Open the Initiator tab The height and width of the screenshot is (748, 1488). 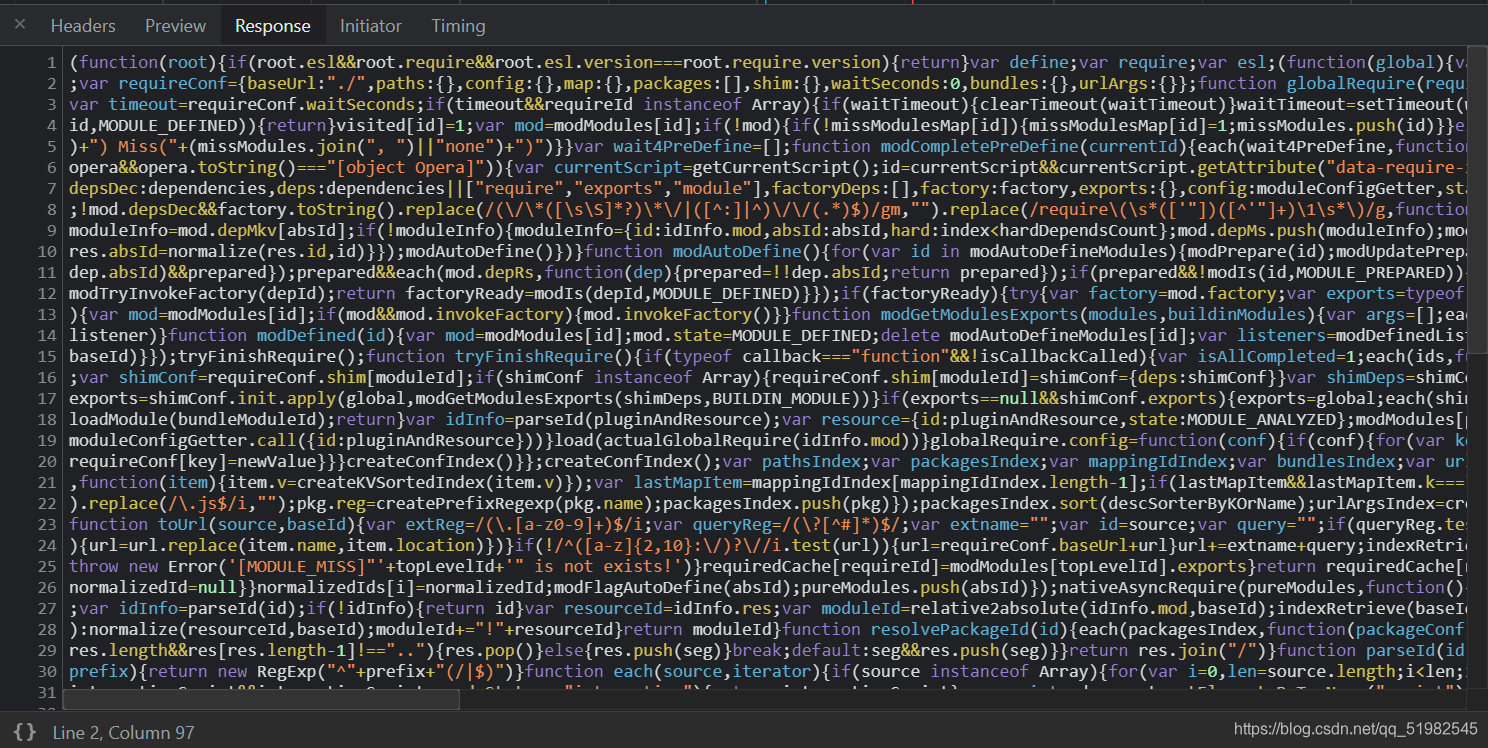click(x=370, y=26)
